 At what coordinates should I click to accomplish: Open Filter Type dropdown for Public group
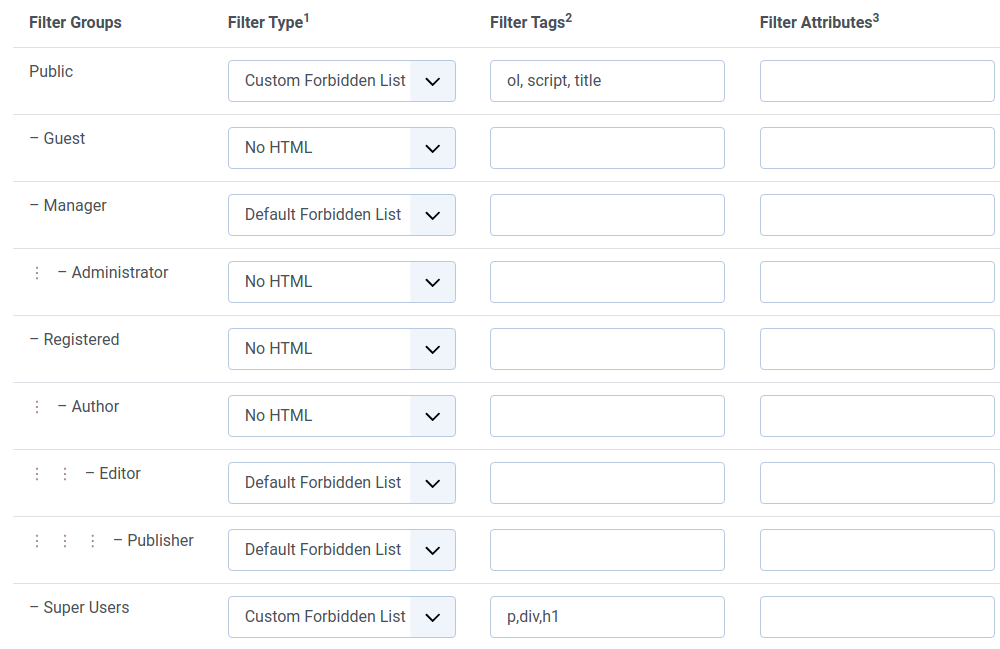(341, 81)
